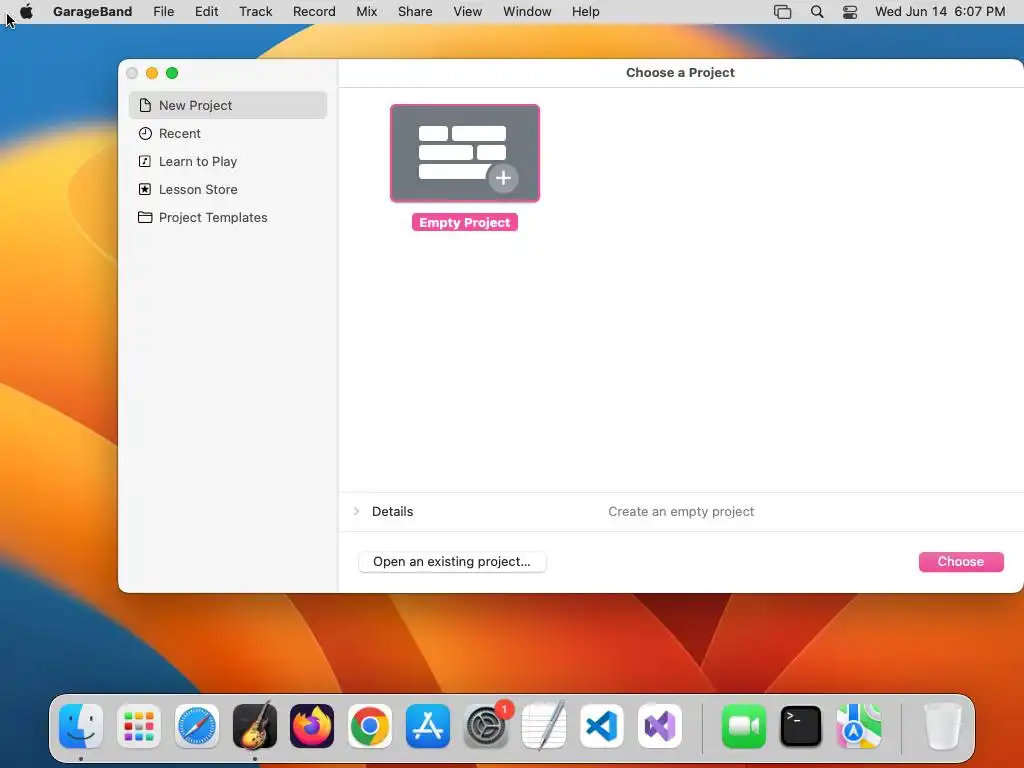Open Terminal from the Dock
The image size is (1024, 768).
click(801, 726)
